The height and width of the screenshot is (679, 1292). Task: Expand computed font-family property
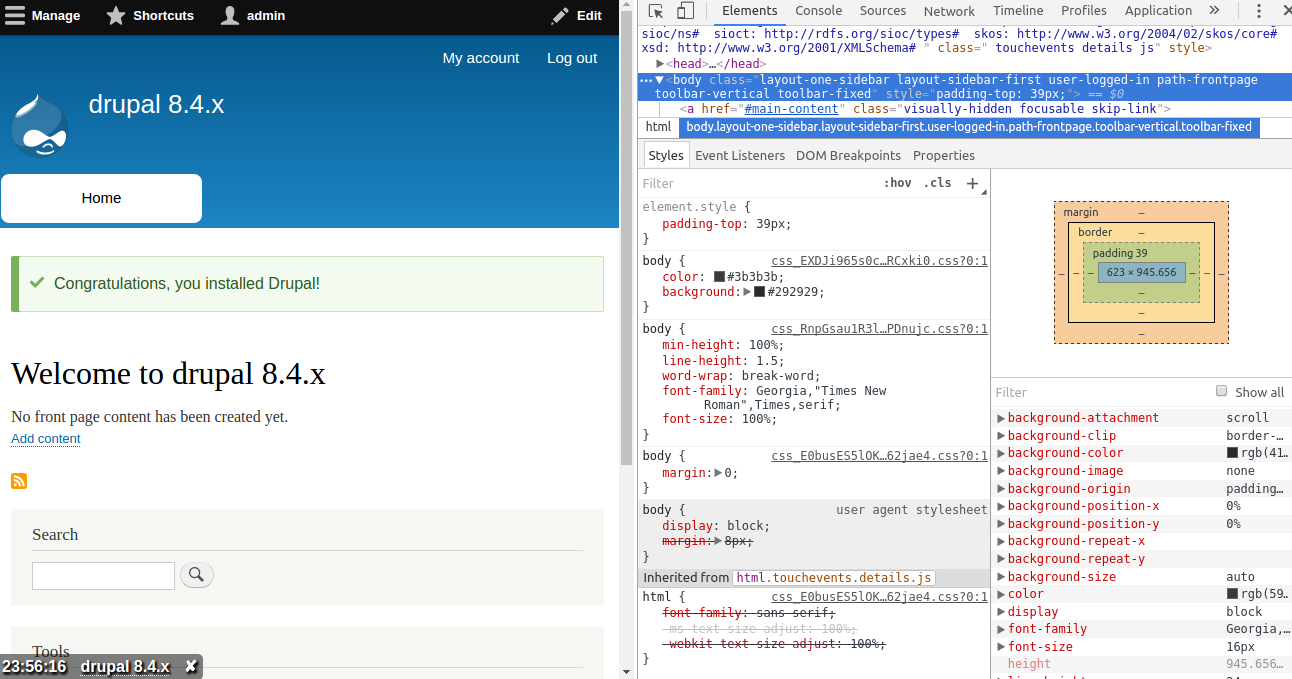coord(1001,629)
